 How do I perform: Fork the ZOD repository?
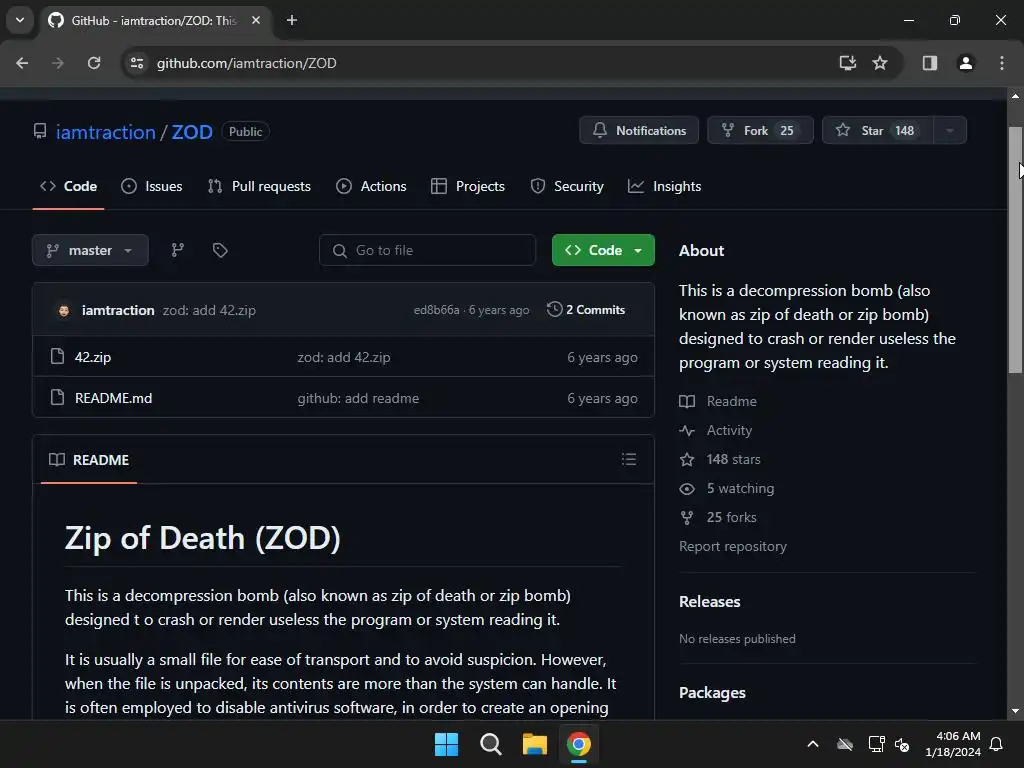(x=760, y=131)
